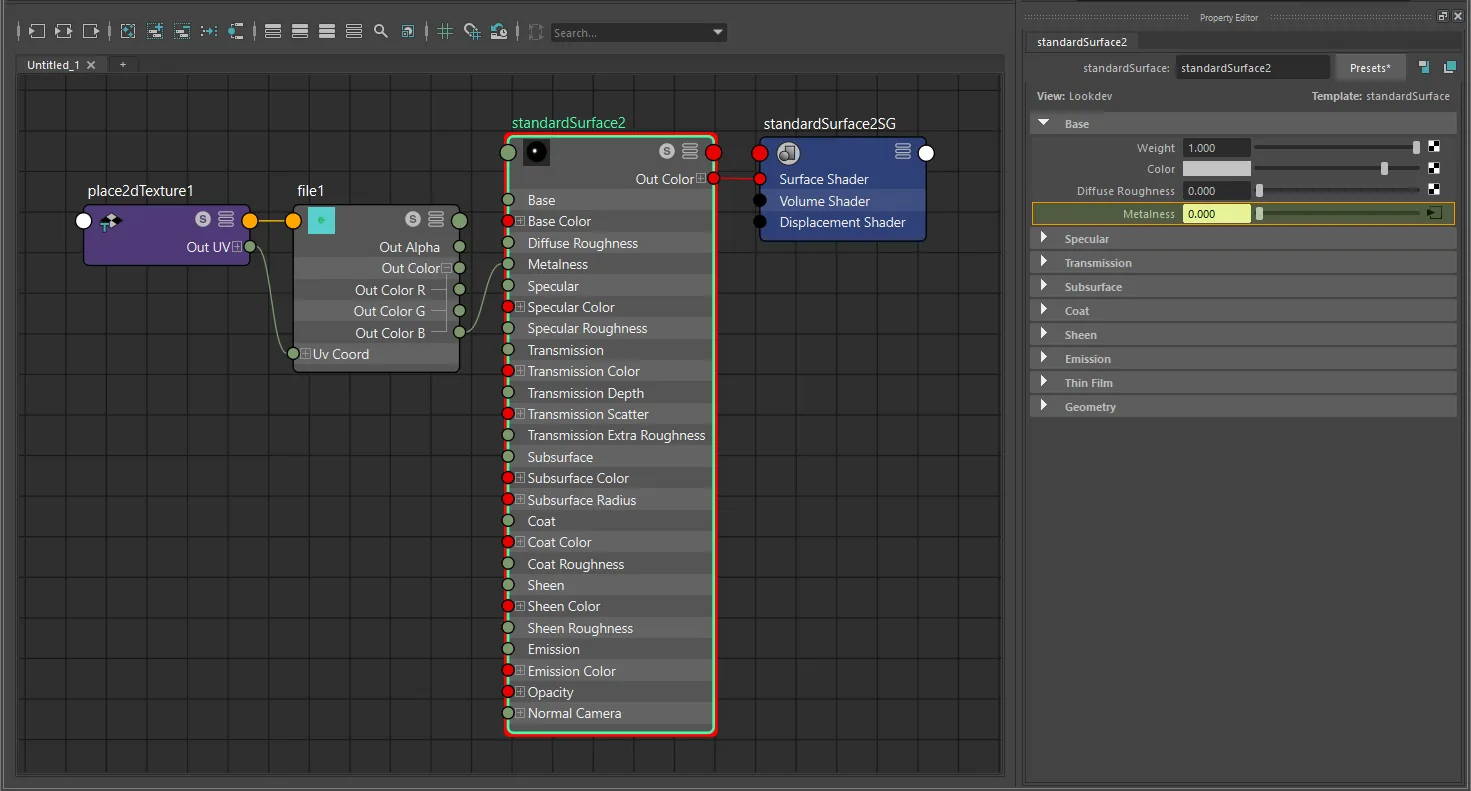Click the Metalness port on standardSurface2

508,264
